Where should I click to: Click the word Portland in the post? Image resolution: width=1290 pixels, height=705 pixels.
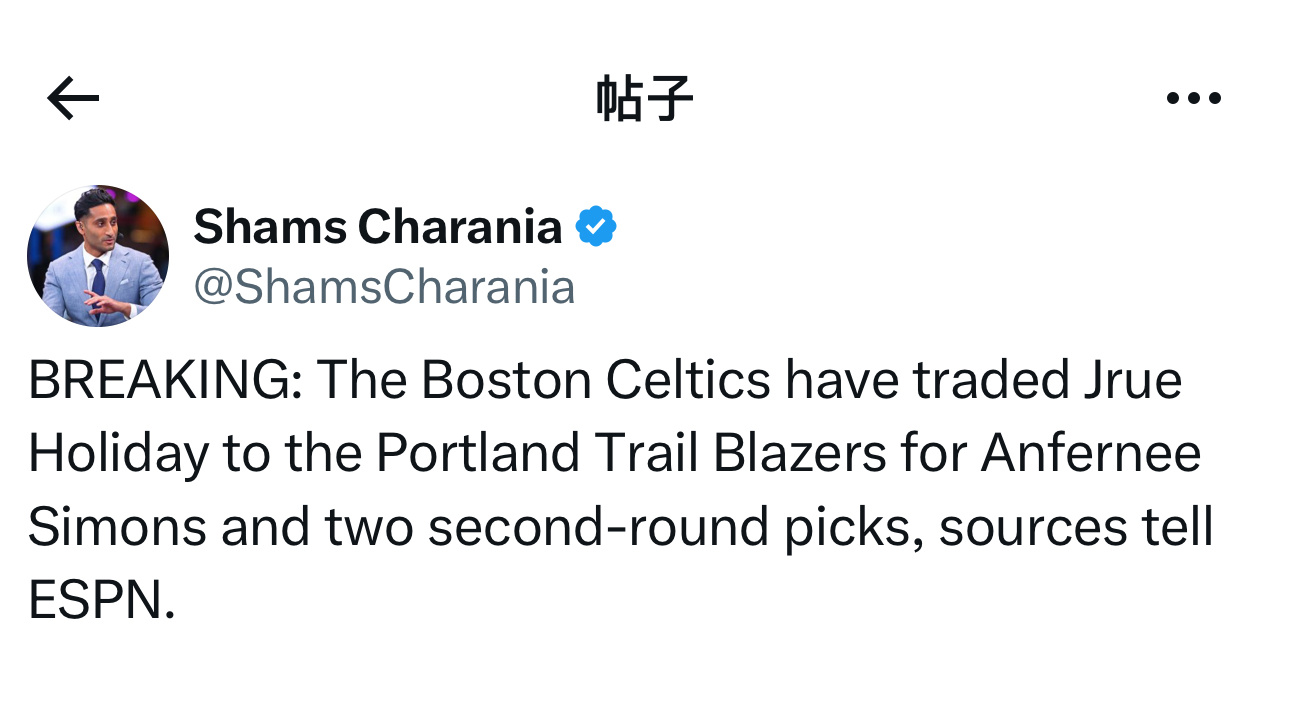(478, 454)
